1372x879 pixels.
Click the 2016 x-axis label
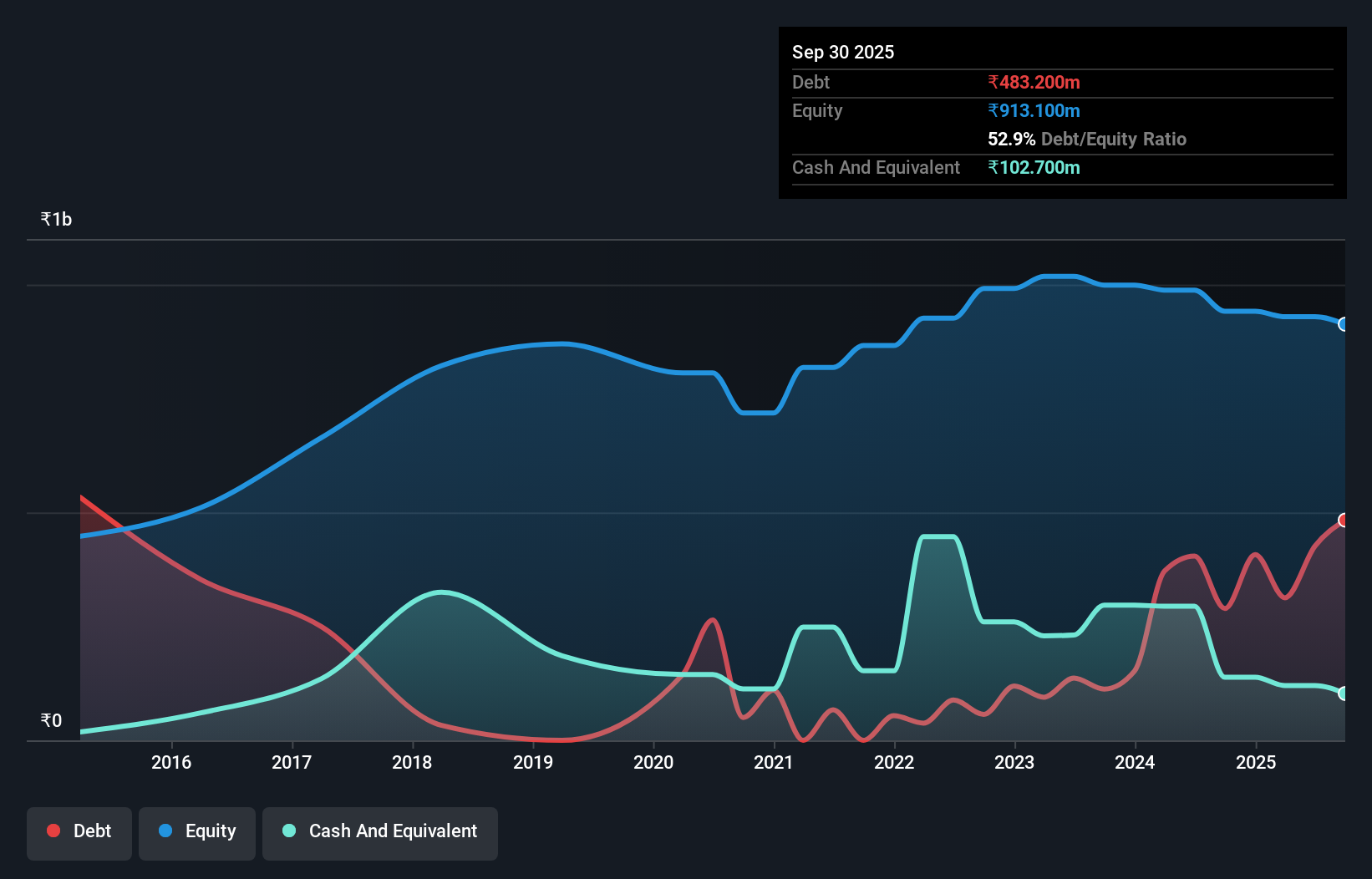171,762
